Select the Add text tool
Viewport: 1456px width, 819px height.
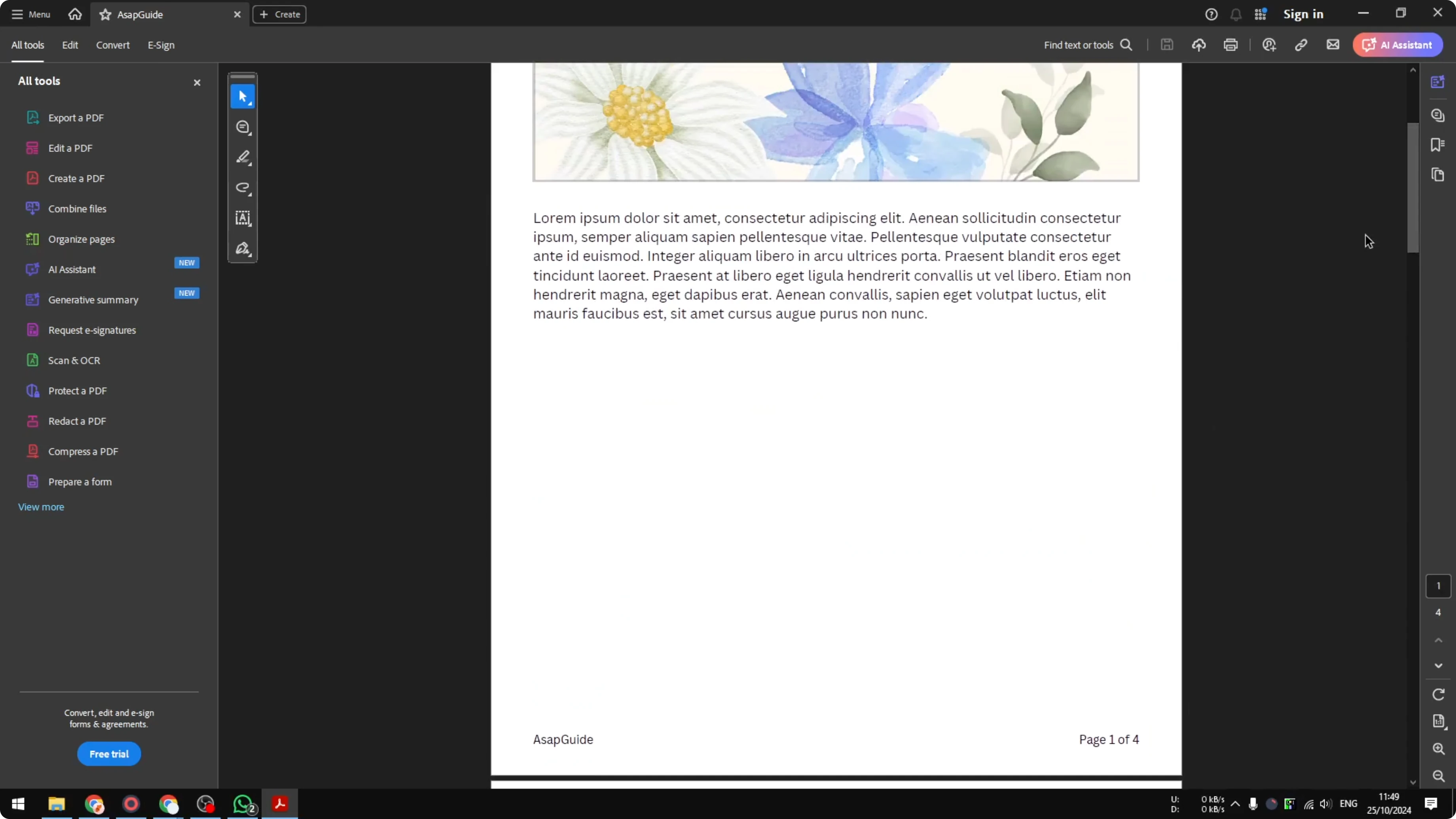tap(243, 219)
